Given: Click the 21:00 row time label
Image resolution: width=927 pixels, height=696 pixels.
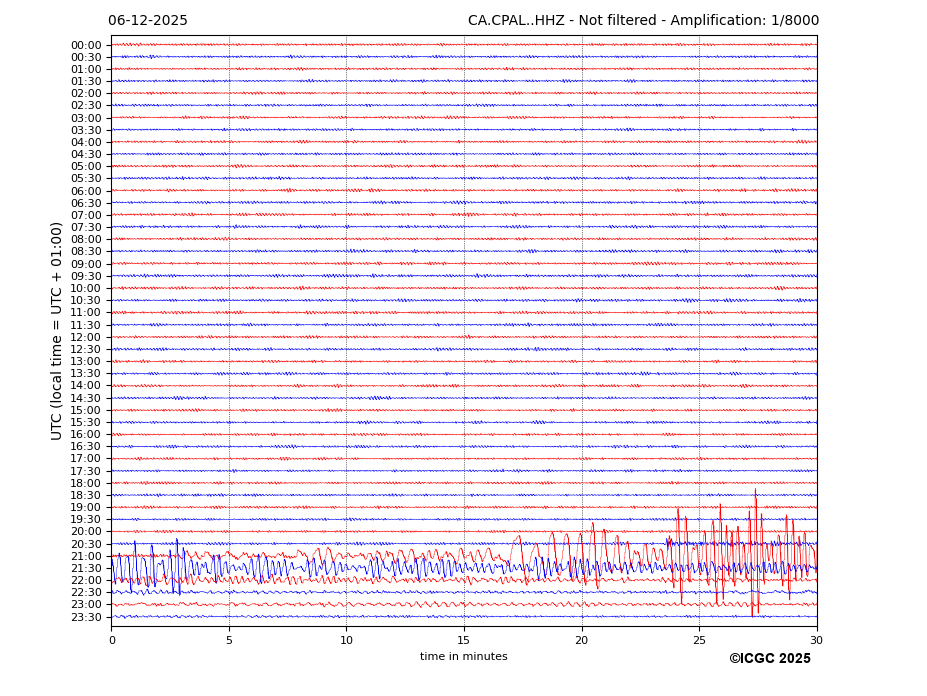Looking at the screenshot, I should (x=86, y=556).
